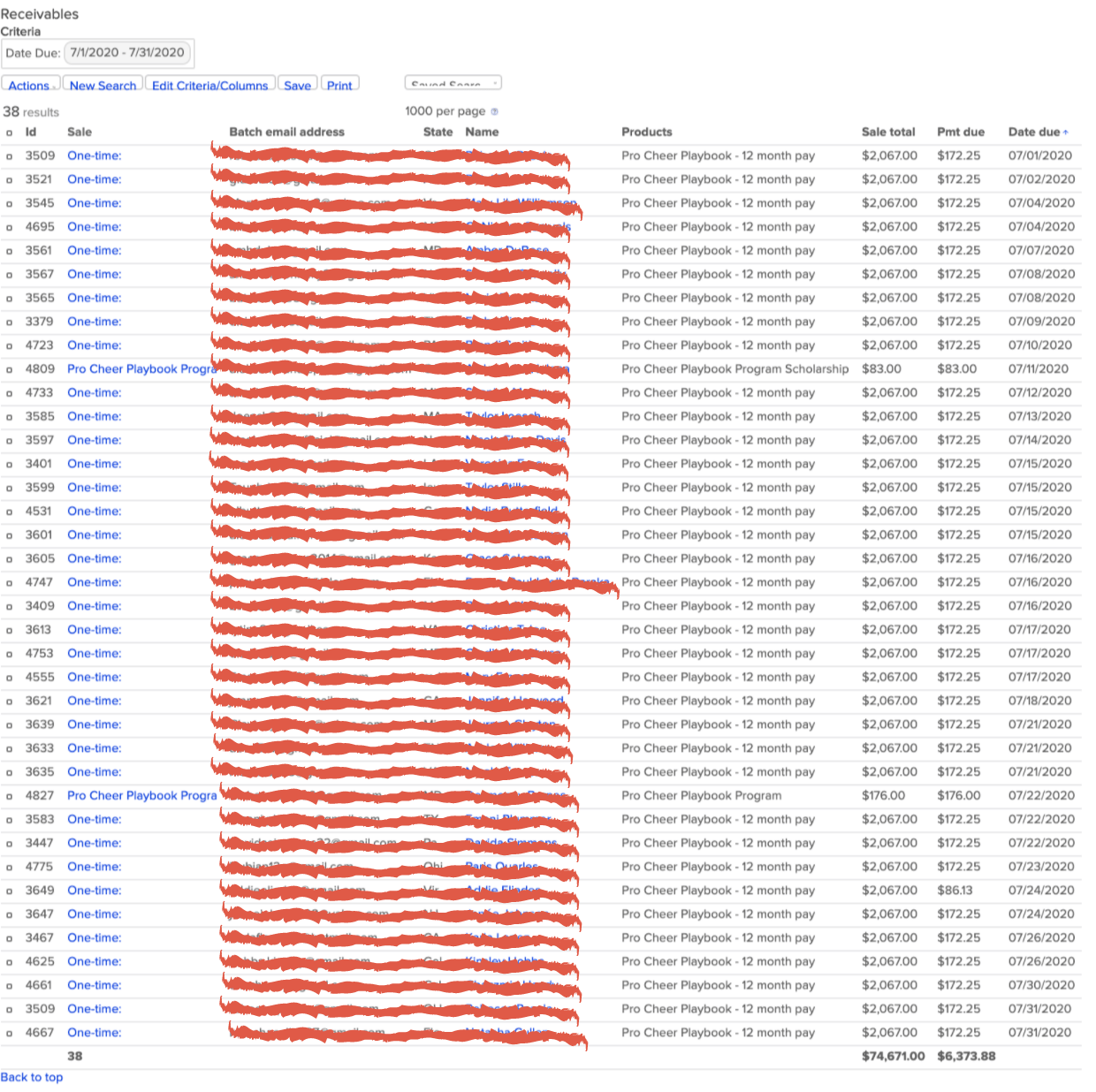Click the Id cell 4733

coord(40,393)
